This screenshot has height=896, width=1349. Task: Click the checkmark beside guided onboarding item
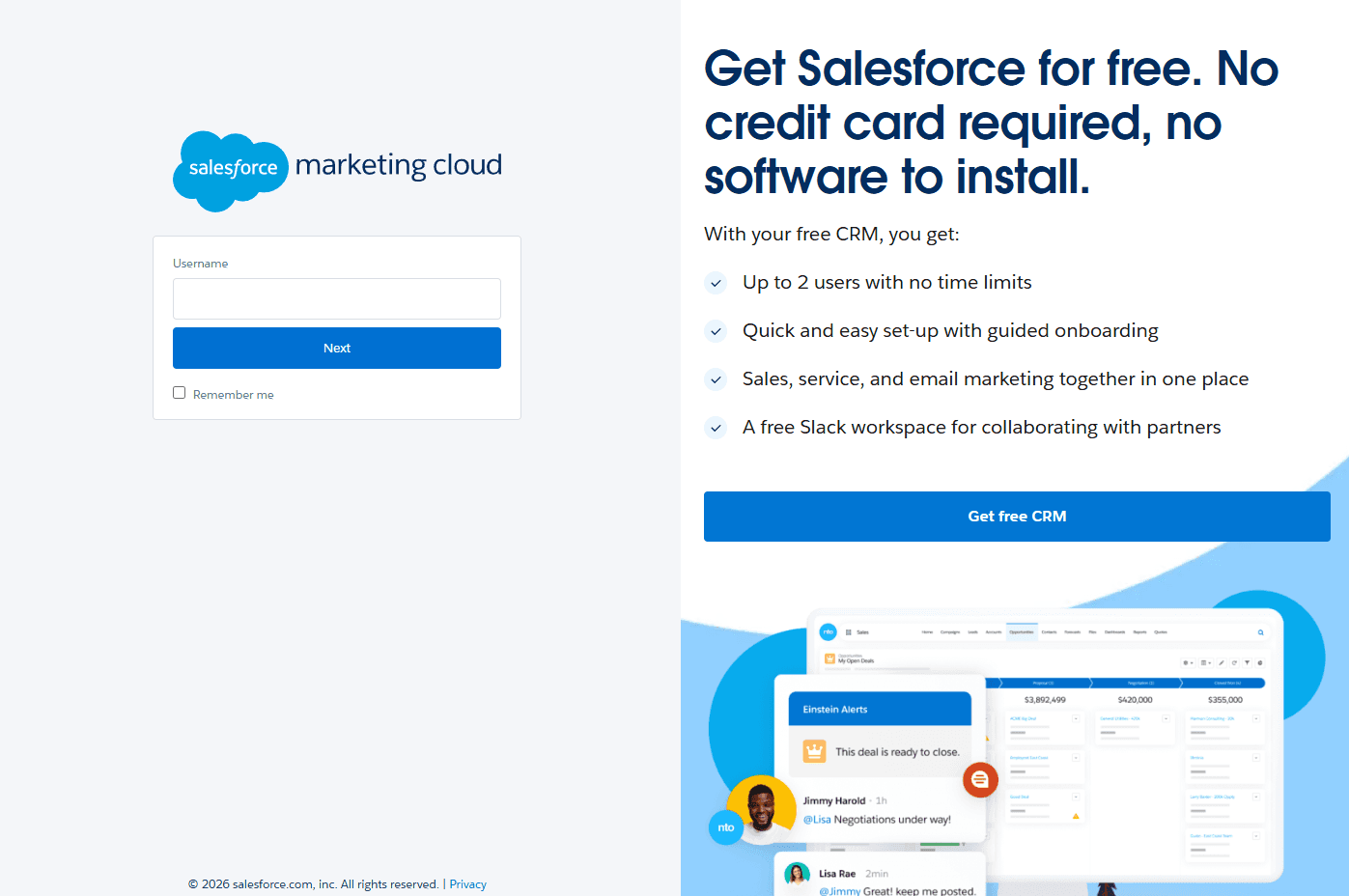tap(716, 331)
